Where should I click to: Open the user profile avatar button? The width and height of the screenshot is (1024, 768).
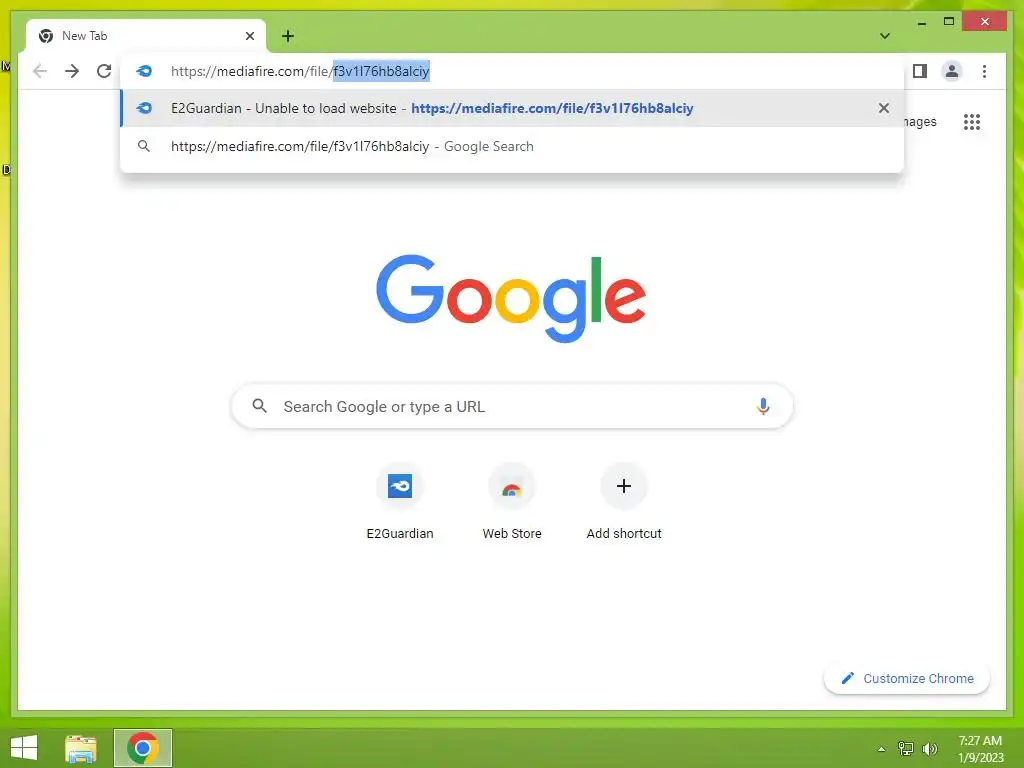(952, 71)
